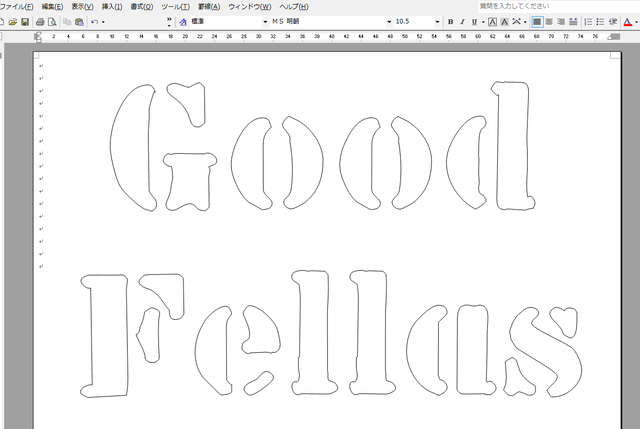This screenshot has height=429, width=640.
Task: Apply the character border icon (boxed A)
Action: pyautogui.click(x=493, y=22)
